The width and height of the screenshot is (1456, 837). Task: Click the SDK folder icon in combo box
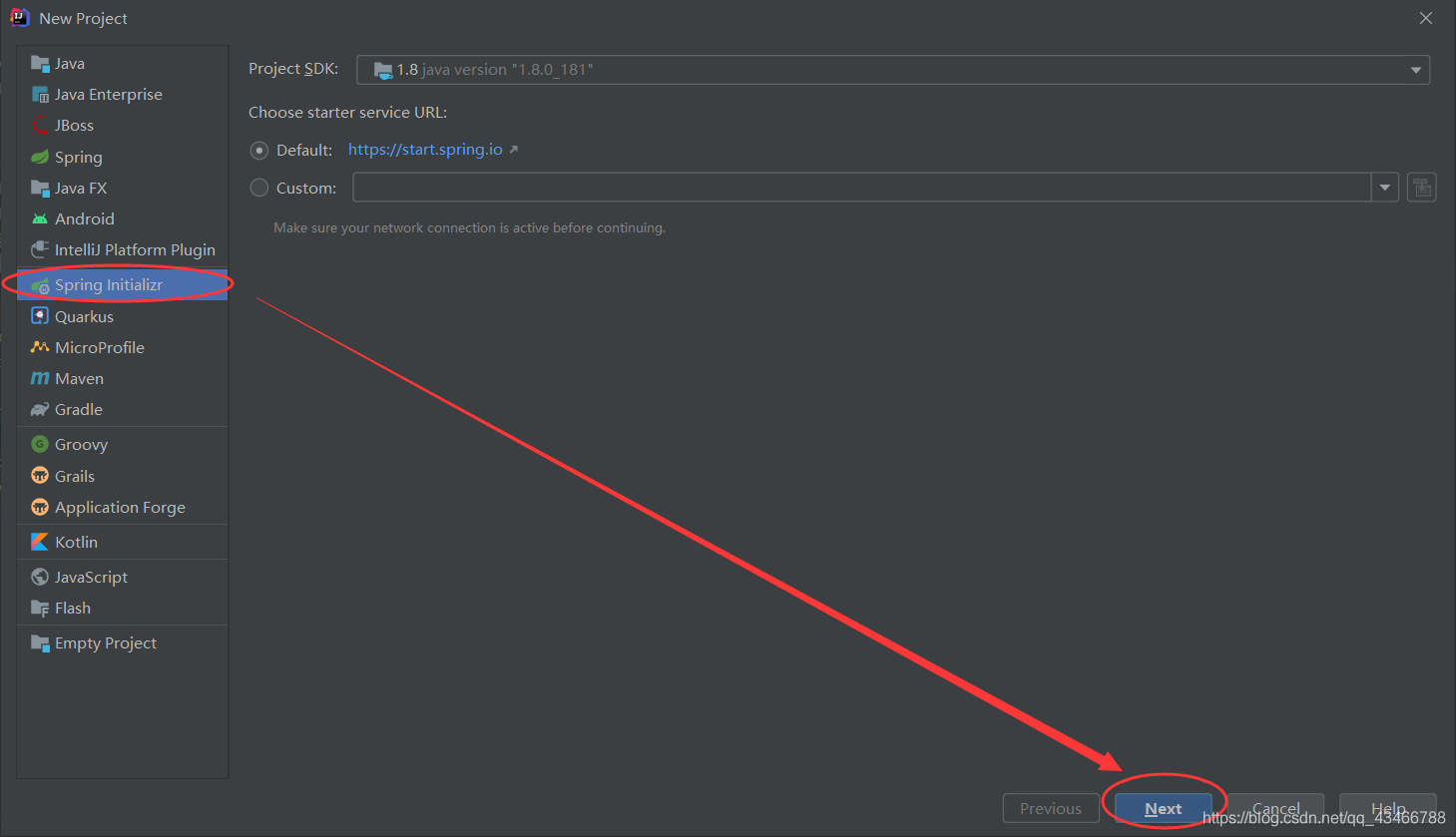point(383,70)
